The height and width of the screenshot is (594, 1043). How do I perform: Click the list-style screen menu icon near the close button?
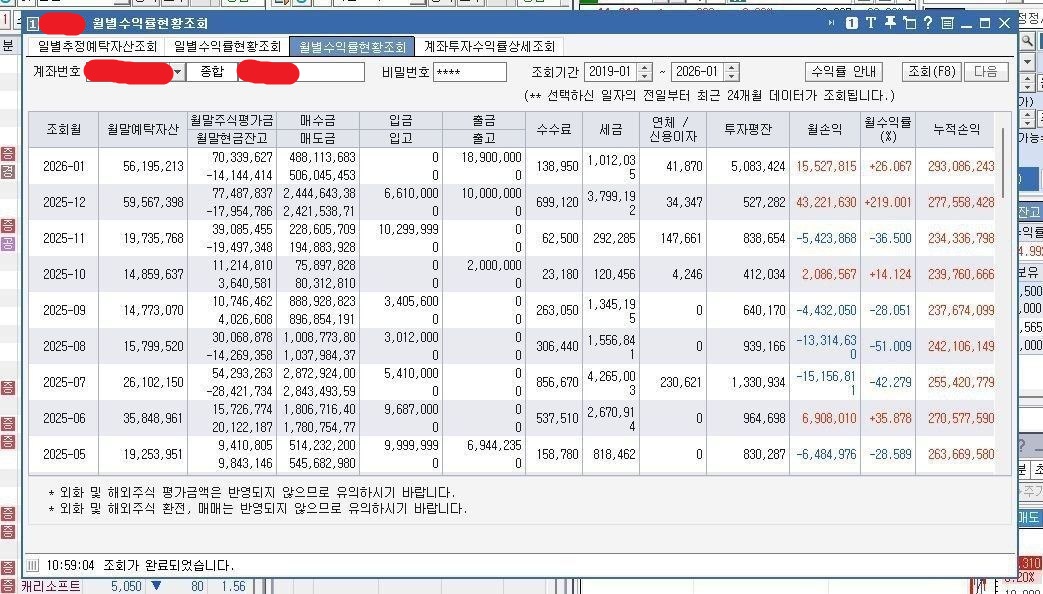[946, 24]
